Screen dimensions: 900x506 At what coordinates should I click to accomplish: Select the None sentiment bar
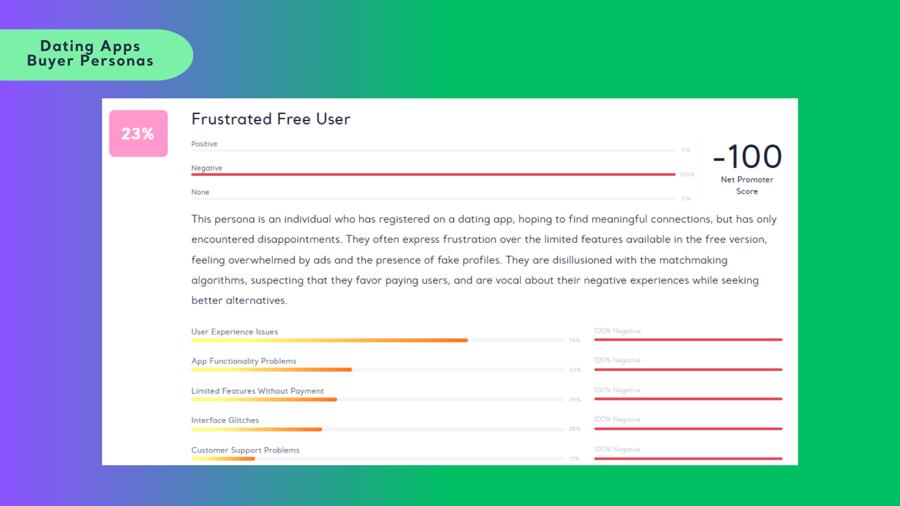coord(434,198)
